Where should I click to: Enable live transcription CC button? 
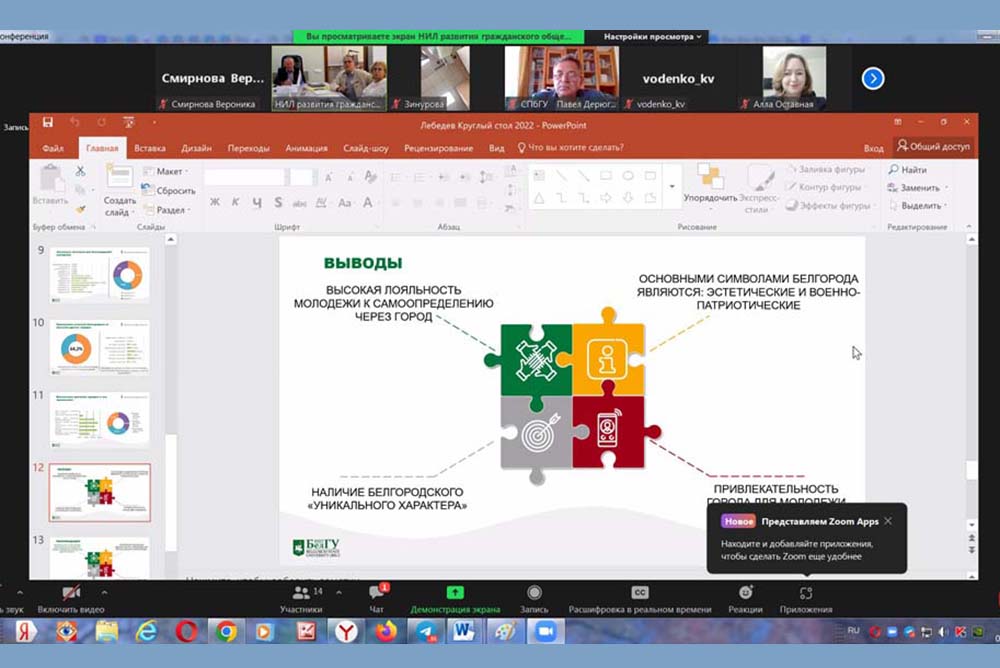pos(640,595)
